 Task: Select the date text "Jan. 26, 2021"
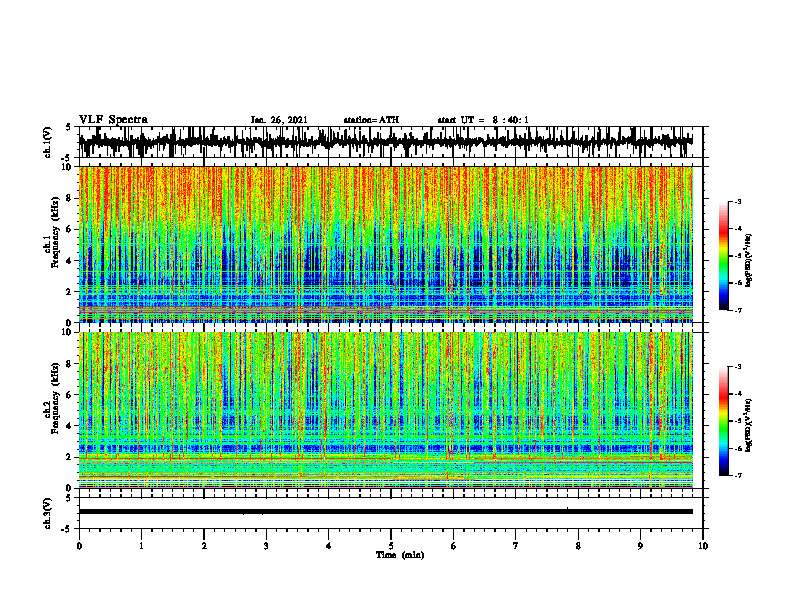pyautogui.click(x=279, y=120)
